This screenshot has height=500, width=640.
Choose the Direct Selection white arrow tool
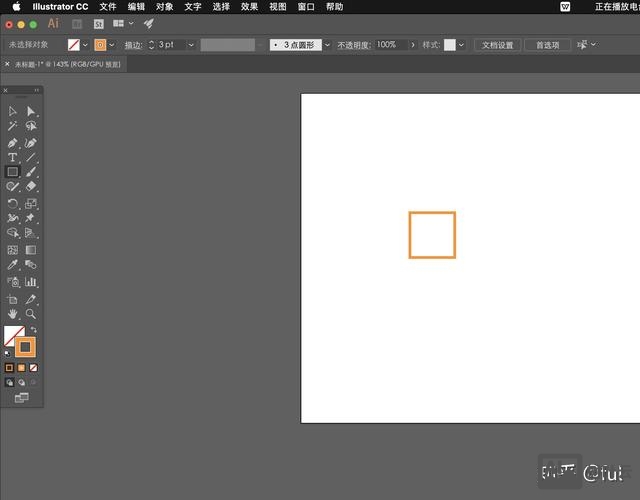[31, 112]
